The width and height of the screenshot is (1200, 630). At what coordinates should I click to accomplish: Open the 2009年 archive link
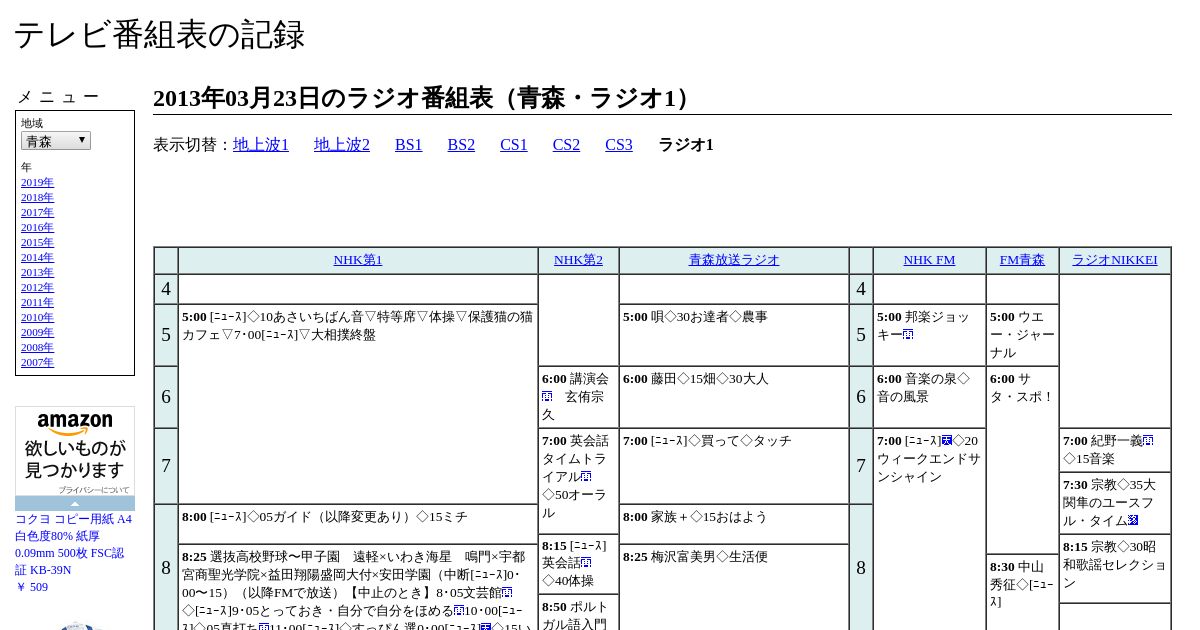coord(37,332)
